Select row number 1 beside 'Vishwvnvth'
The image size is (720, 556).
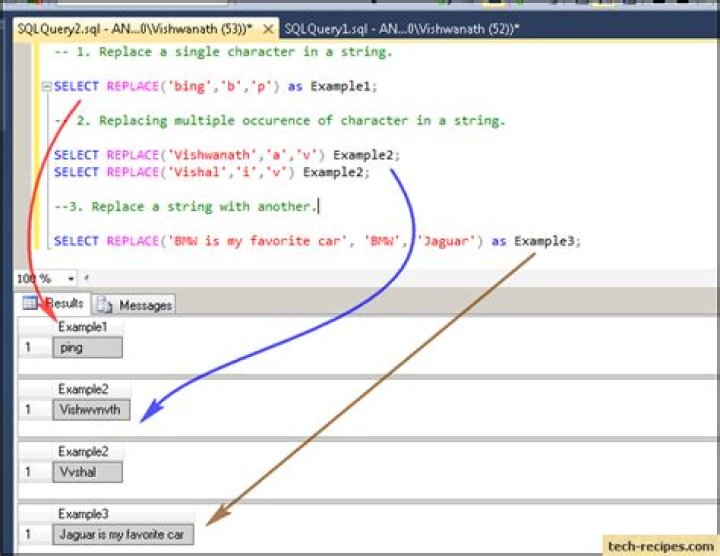click(x=35, y=410)
